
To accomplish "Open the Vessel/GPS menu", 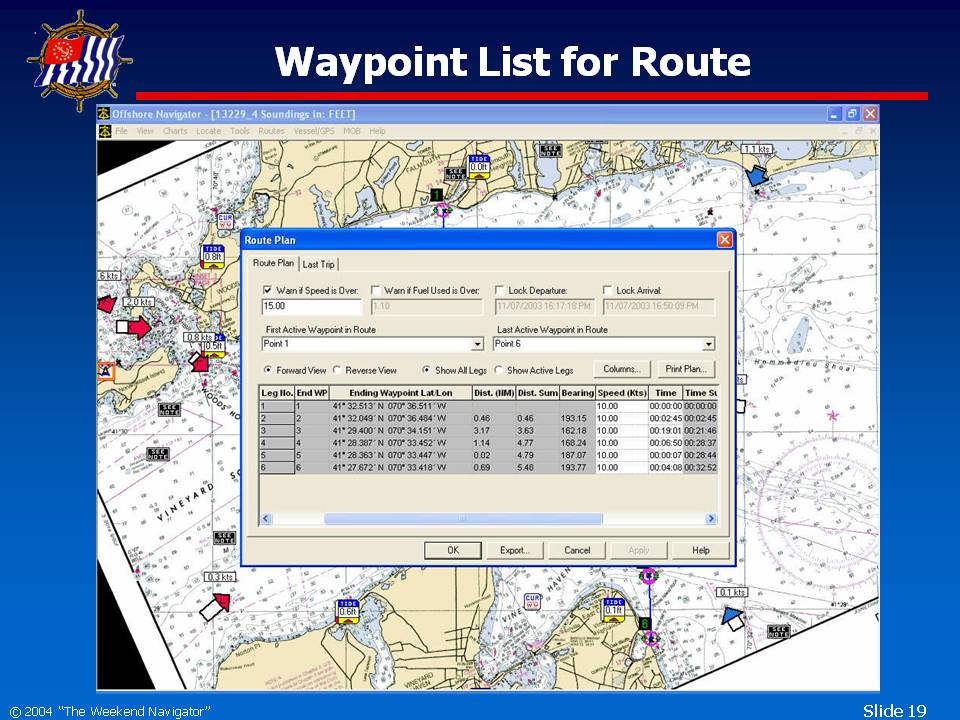I will coord(314,131).
